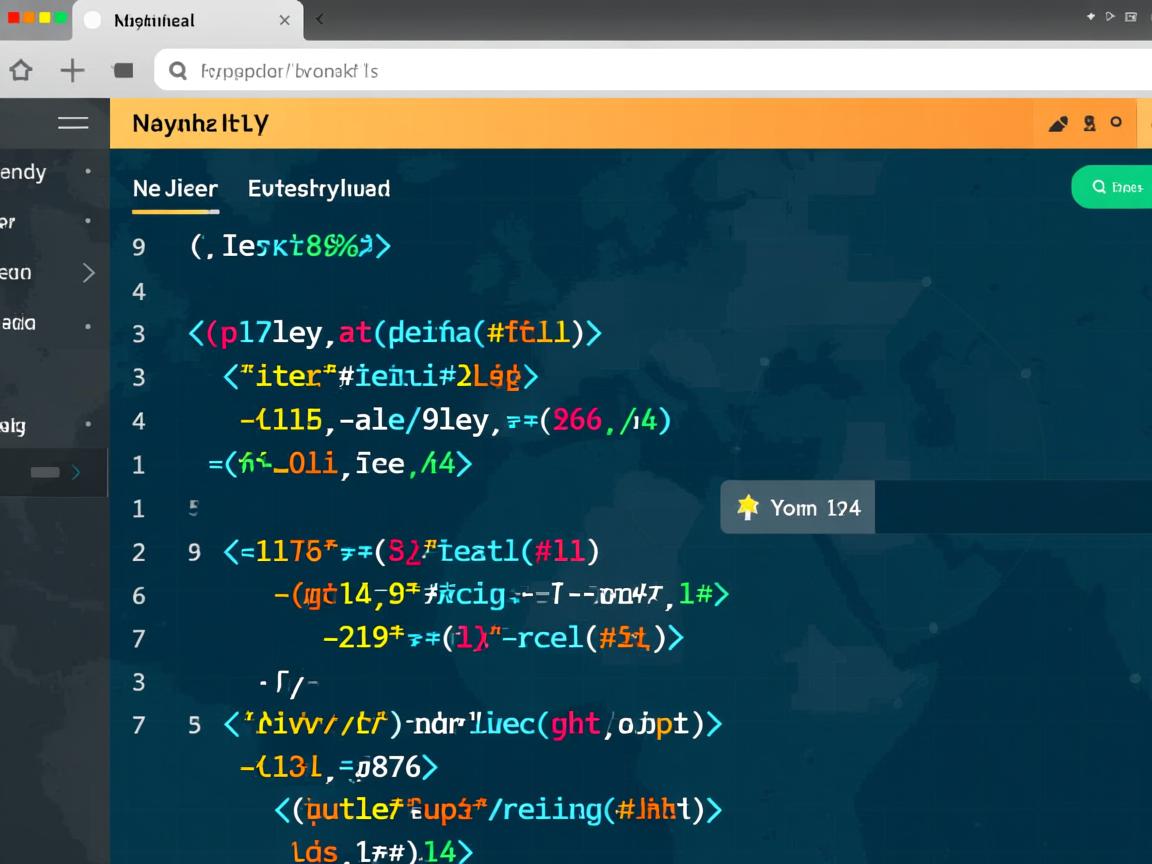Click the dark folder icon beside plus
Image resolution: width=1152 pixels, height=864 pixels.
click(x=123, y=70)
